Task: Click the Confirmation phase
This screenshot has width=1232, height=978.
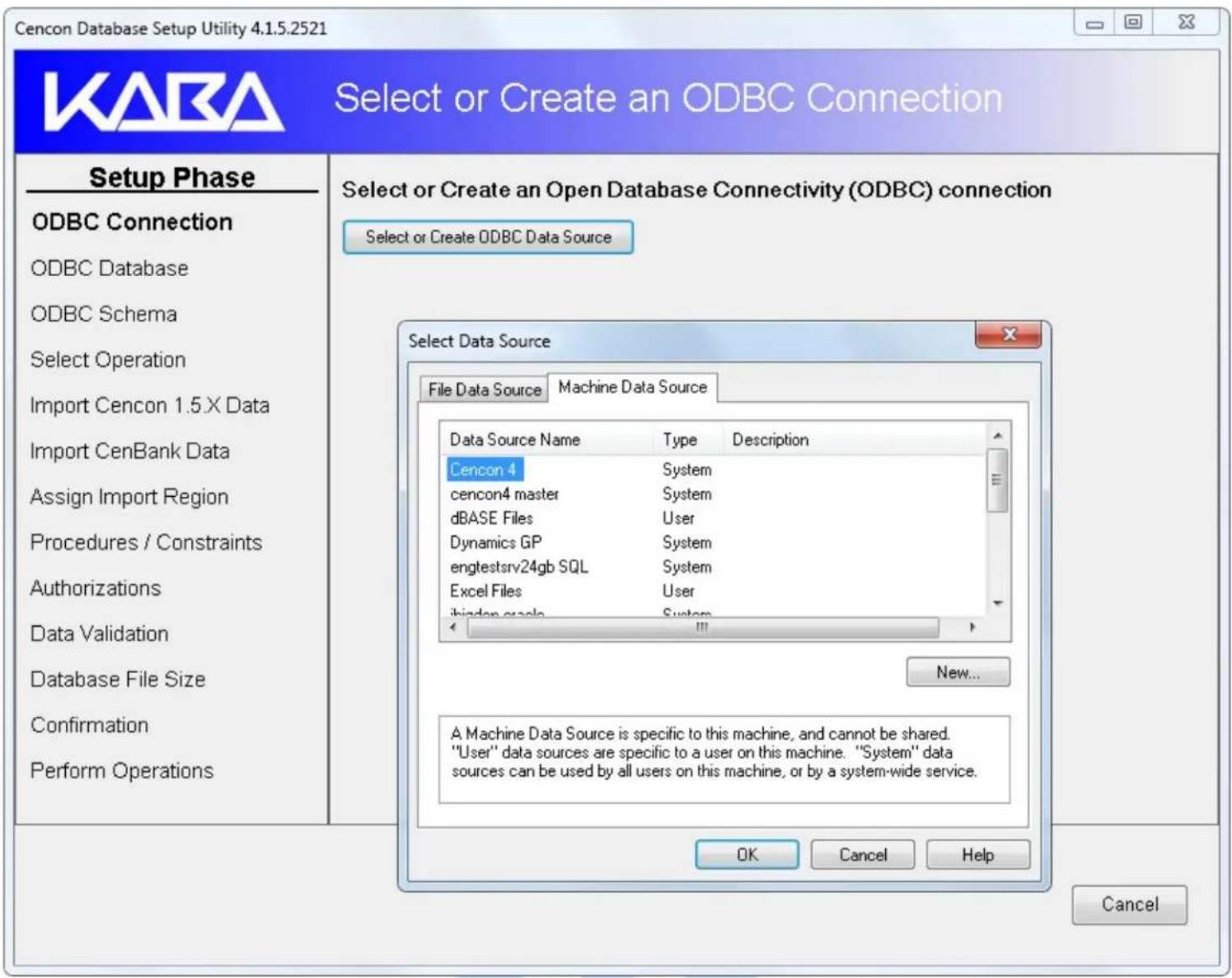Action: coord(90,725)
